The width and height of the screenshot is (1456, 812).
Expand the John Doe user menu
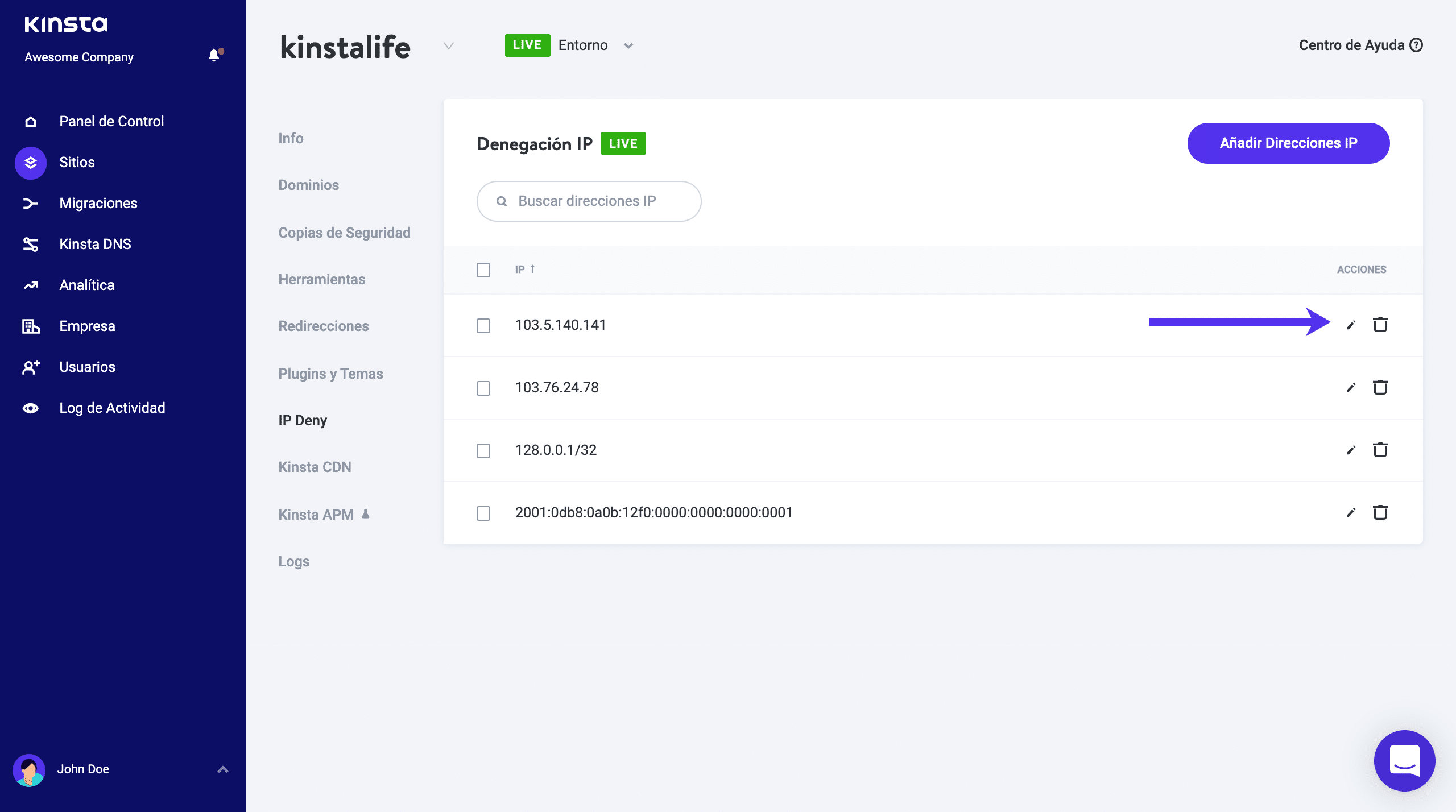(x=223, y=769)
